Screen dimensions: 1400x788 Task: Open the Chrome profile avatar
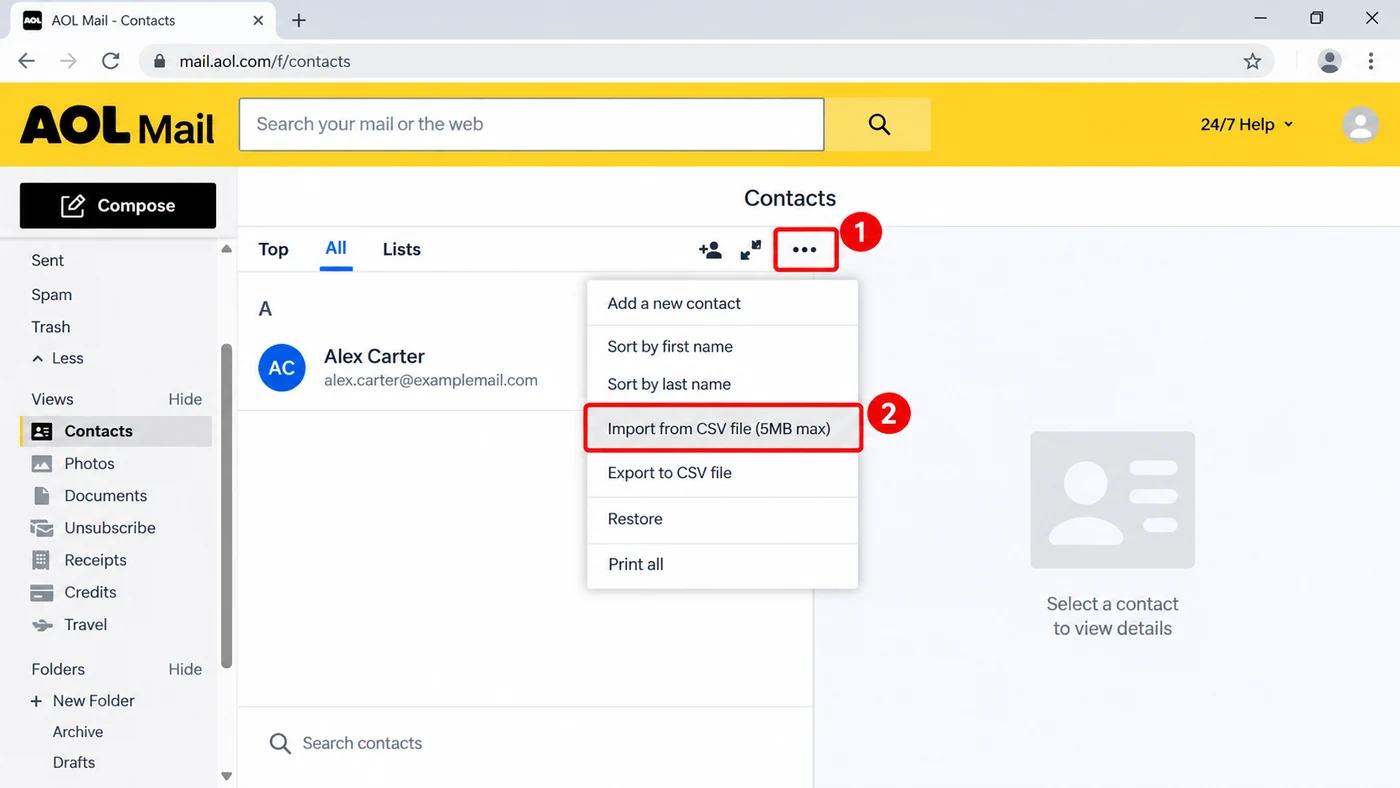(1329, 61)
